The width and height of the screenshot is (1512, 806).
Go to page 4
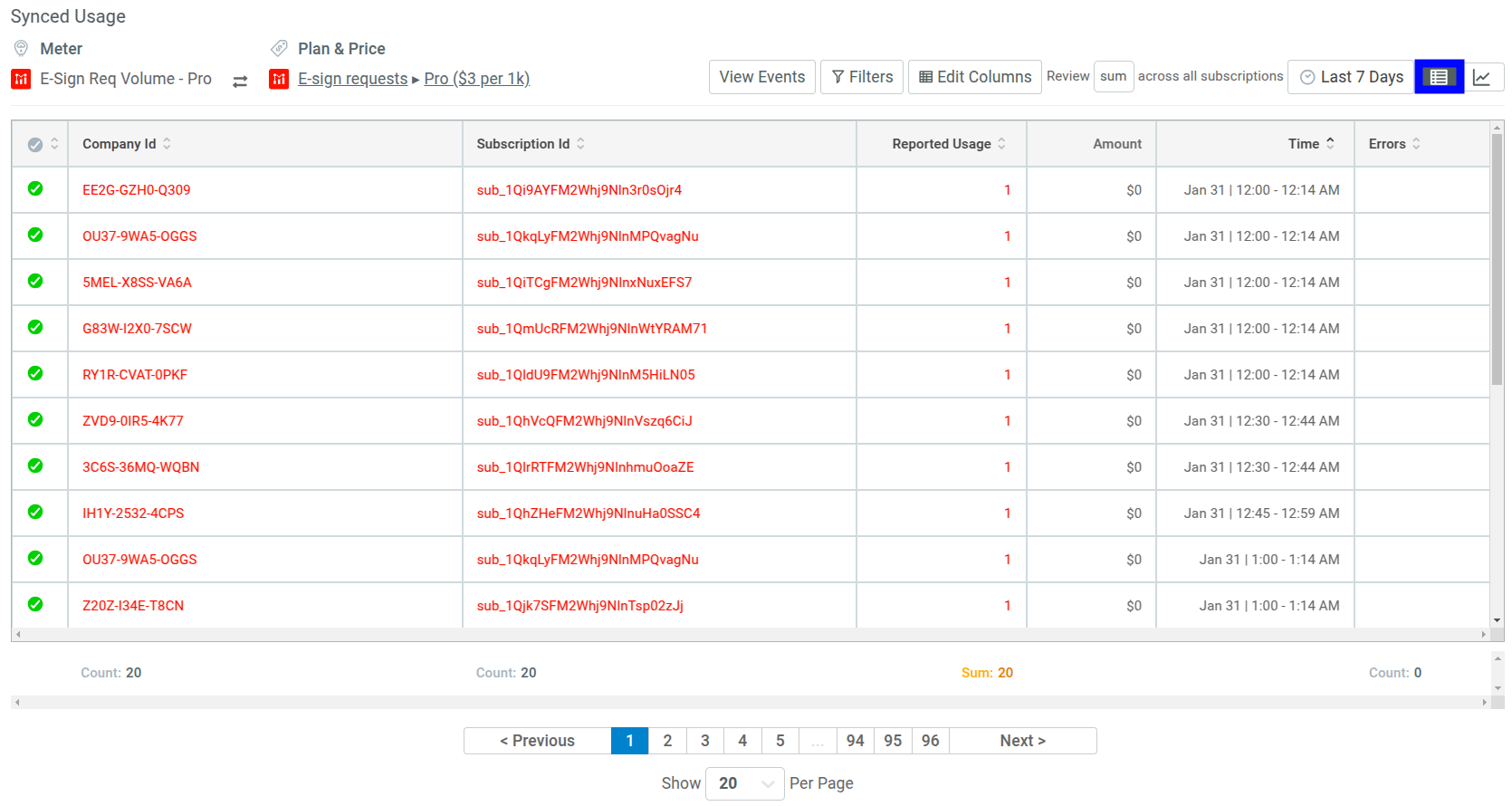coord(742,741)
